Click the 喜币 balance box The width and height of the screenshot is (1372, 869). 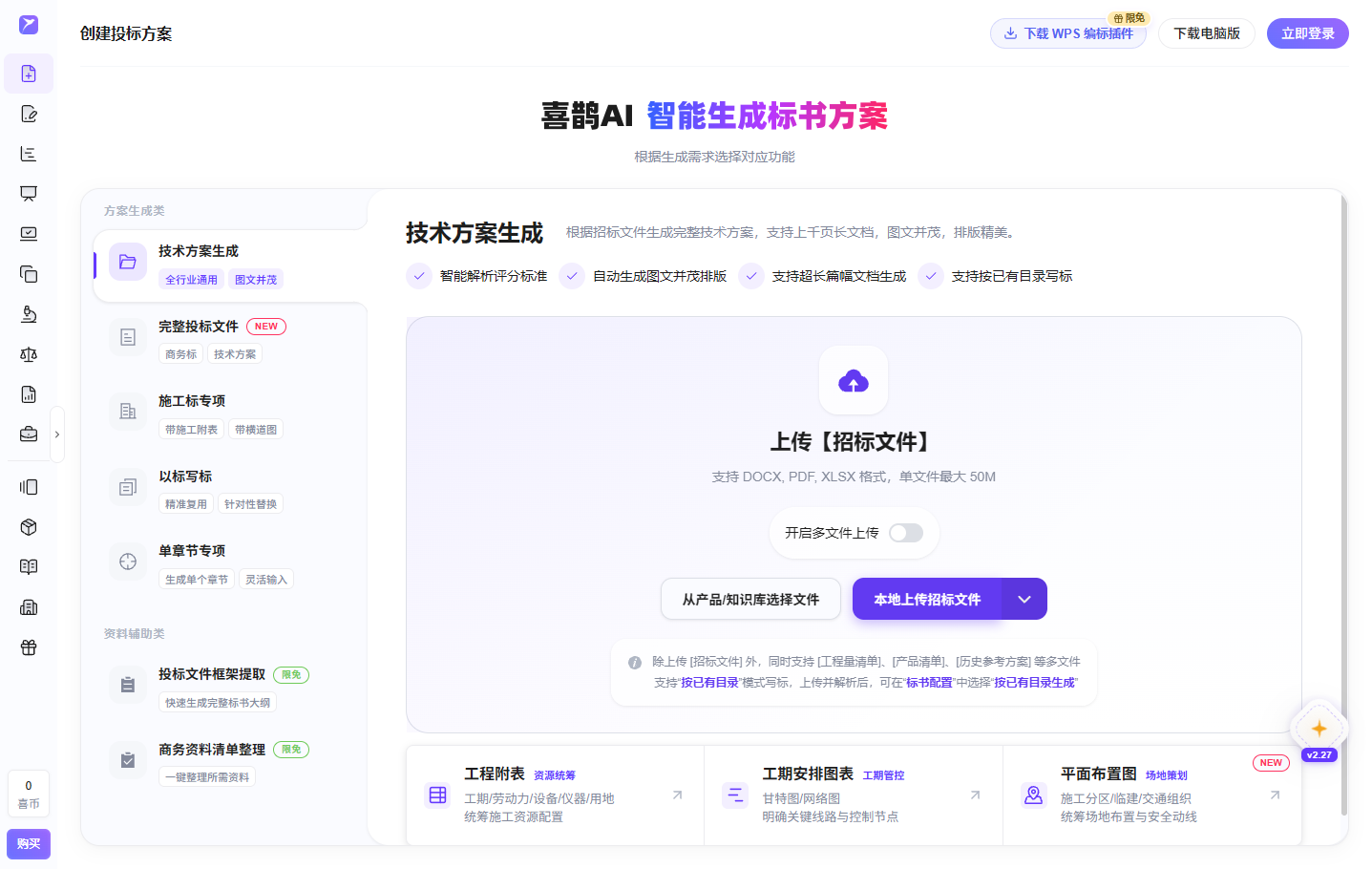point(29,795)
